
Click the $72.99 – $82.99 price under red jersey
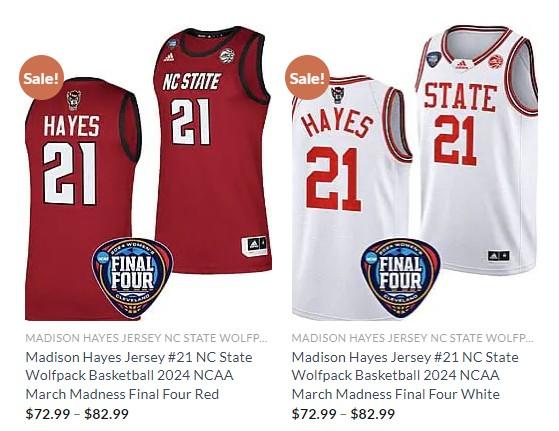pos(77,414)
